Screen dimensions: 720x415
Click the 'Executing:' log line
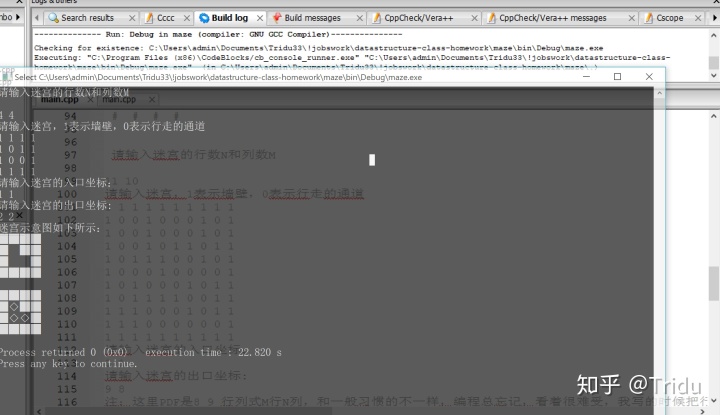pyautogui.click(x=352, y=57)
